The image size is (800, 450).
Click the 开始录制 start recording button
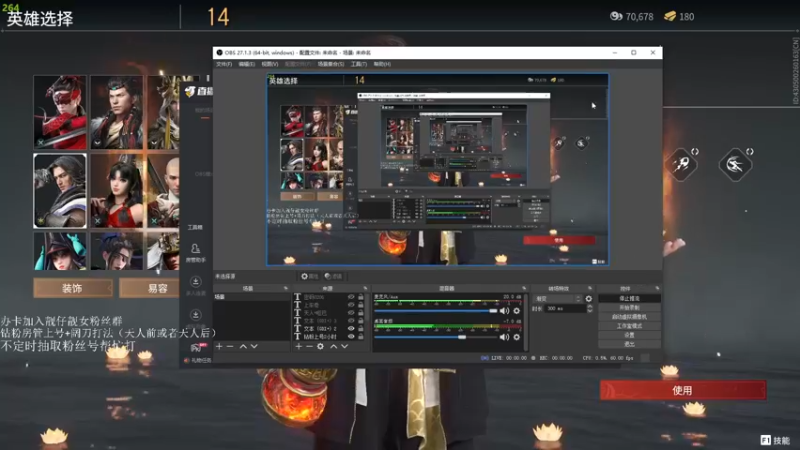pyautogui.click(x=629, y=308)
